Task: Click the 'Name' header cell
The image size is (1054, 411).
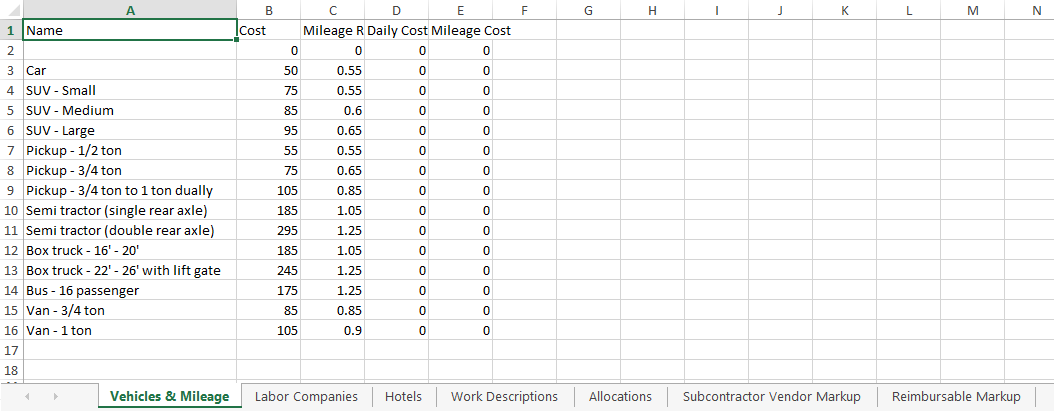Action: coord(130,30)
